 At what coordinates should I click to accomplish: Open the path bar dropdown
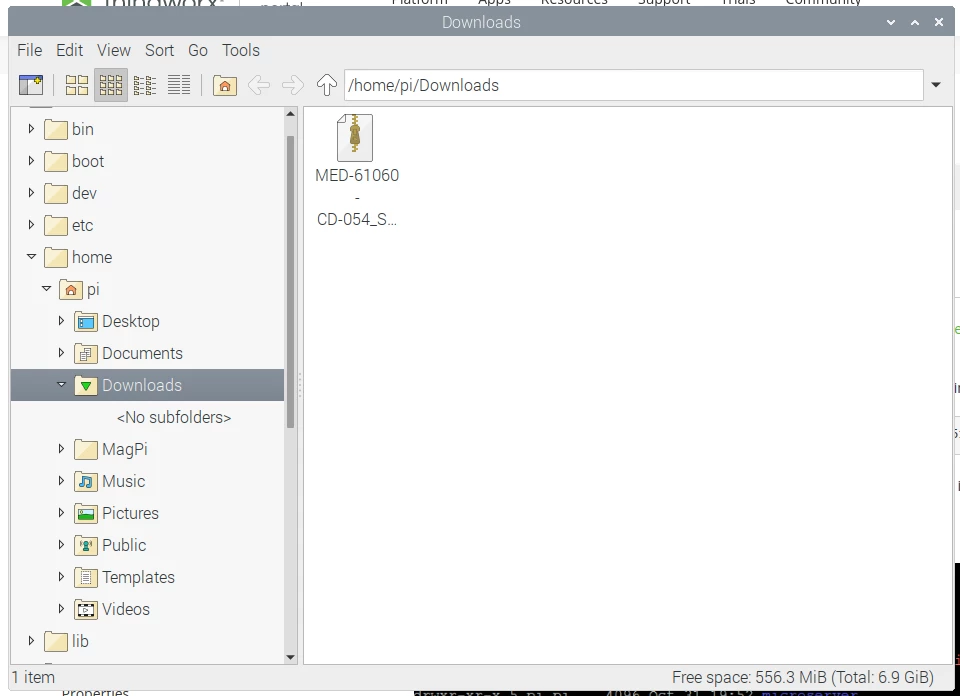(x=936, y=85)
